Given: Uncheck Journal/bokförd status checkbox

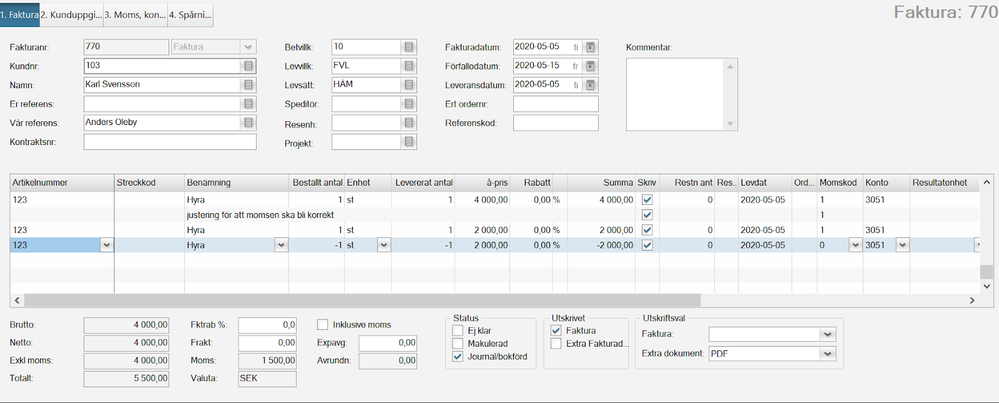Looking at the screenshot, I should coord(459,355).
